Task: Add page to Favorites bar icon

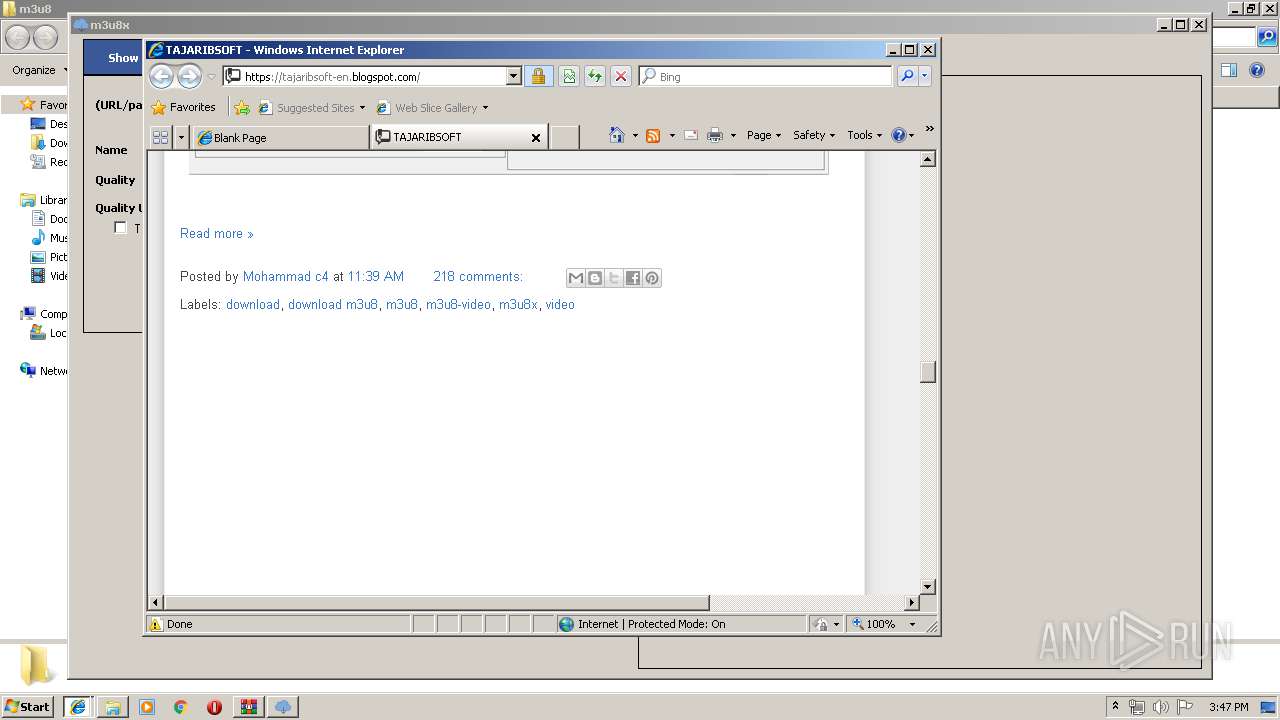Action: point(242,107)
